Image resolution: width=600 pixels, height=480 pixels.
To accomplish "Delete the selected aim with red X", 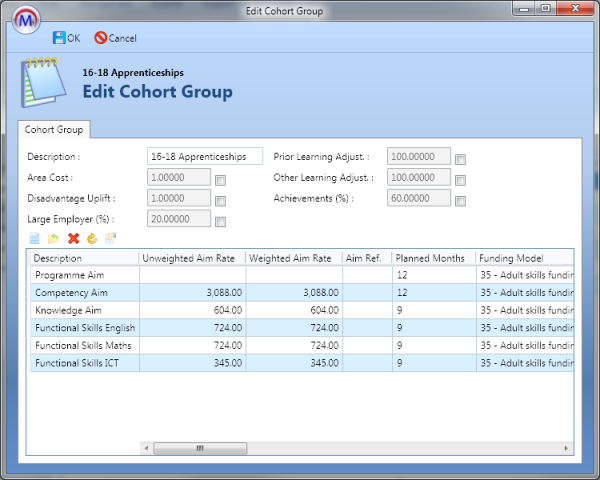I will point(73,238).
